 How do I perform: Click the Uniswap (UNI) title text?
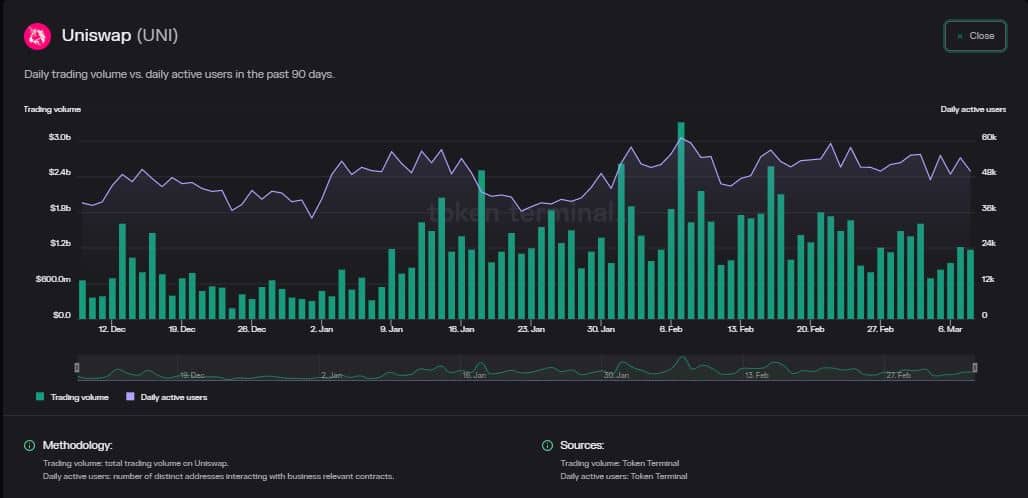click(120, 36)
